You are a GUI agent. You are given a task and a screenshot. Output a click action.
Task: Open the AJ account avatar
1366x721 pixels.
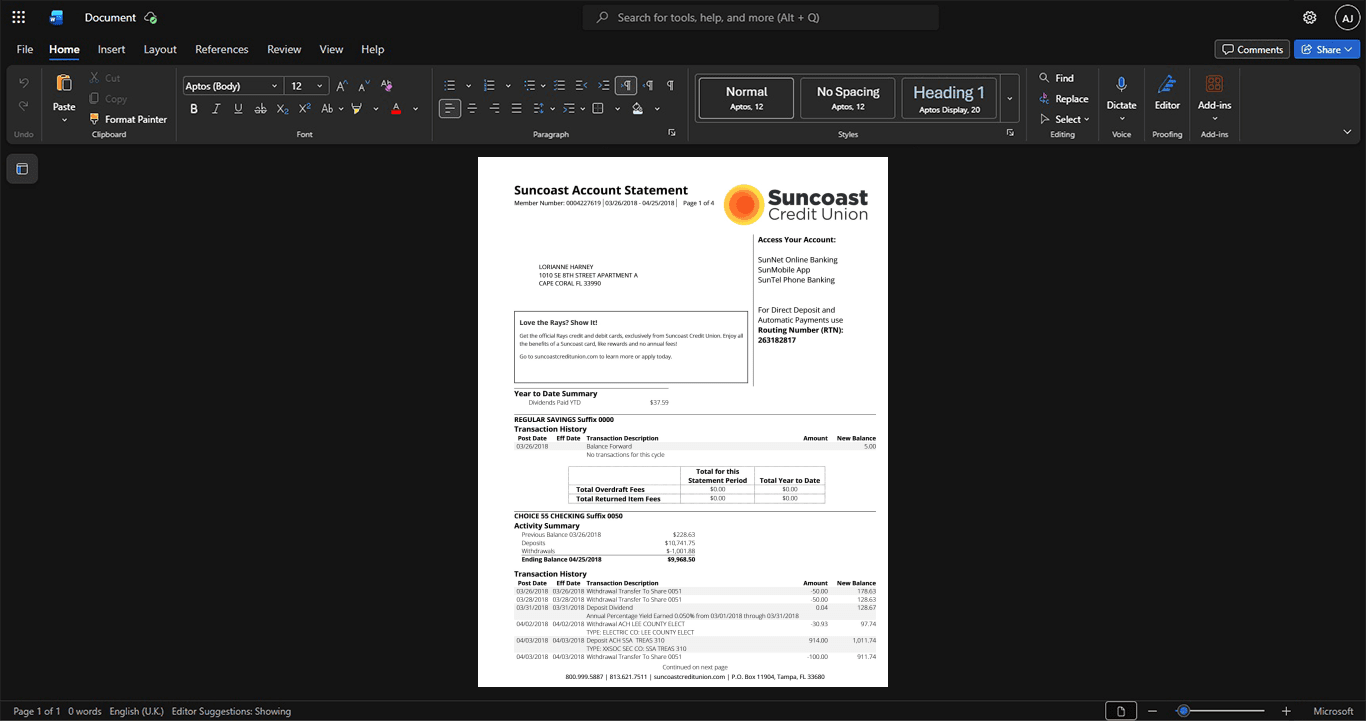1347,18
